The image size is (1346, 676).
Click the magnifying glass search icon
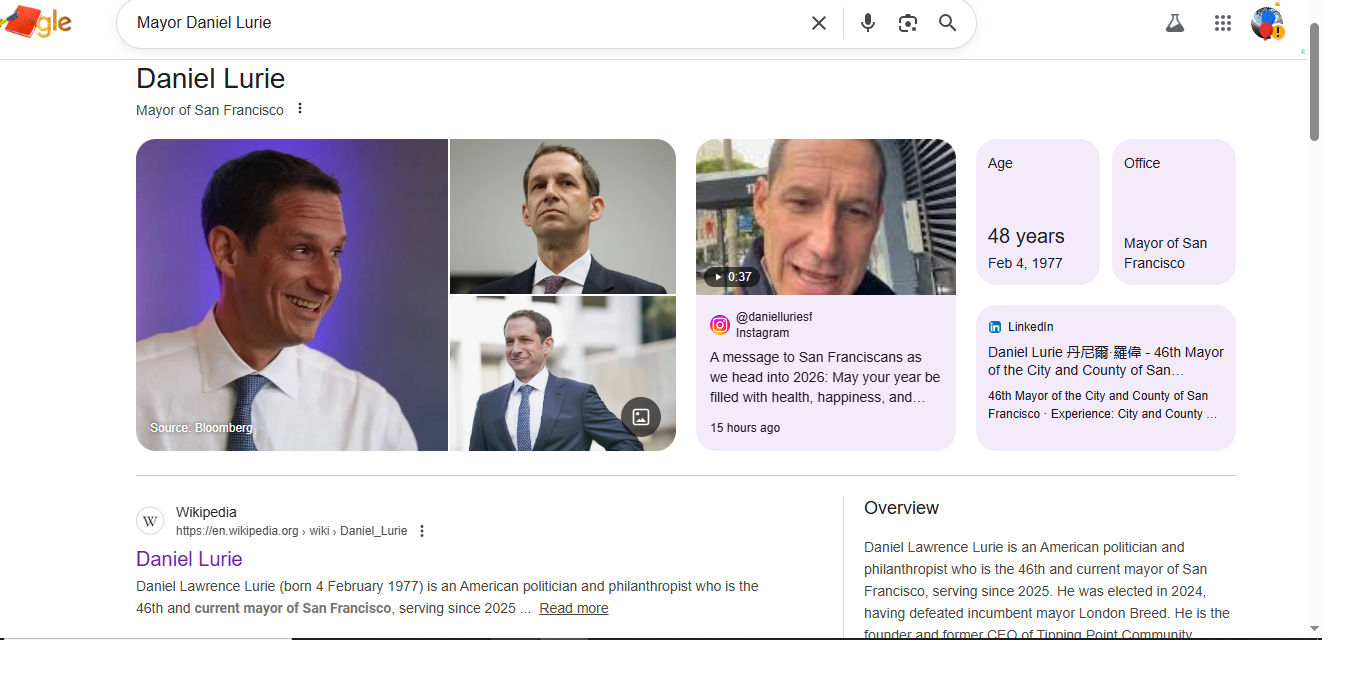[947, 23]
